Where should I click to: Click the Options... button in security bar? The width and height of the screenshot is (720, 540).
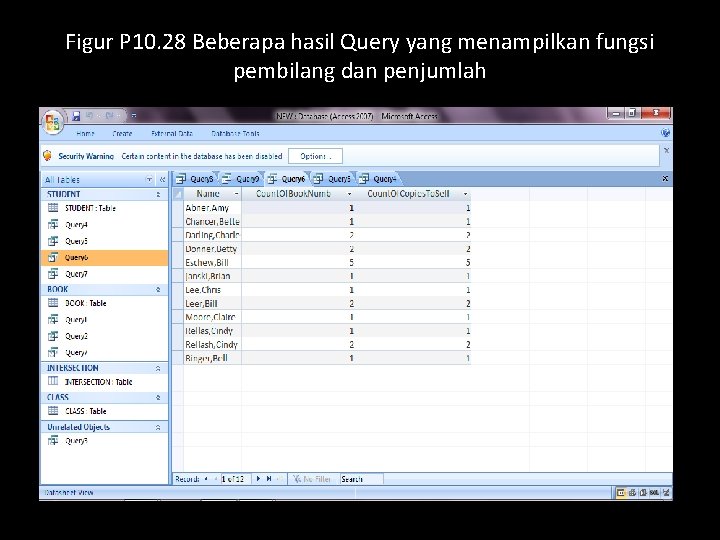tap(315, 156)
